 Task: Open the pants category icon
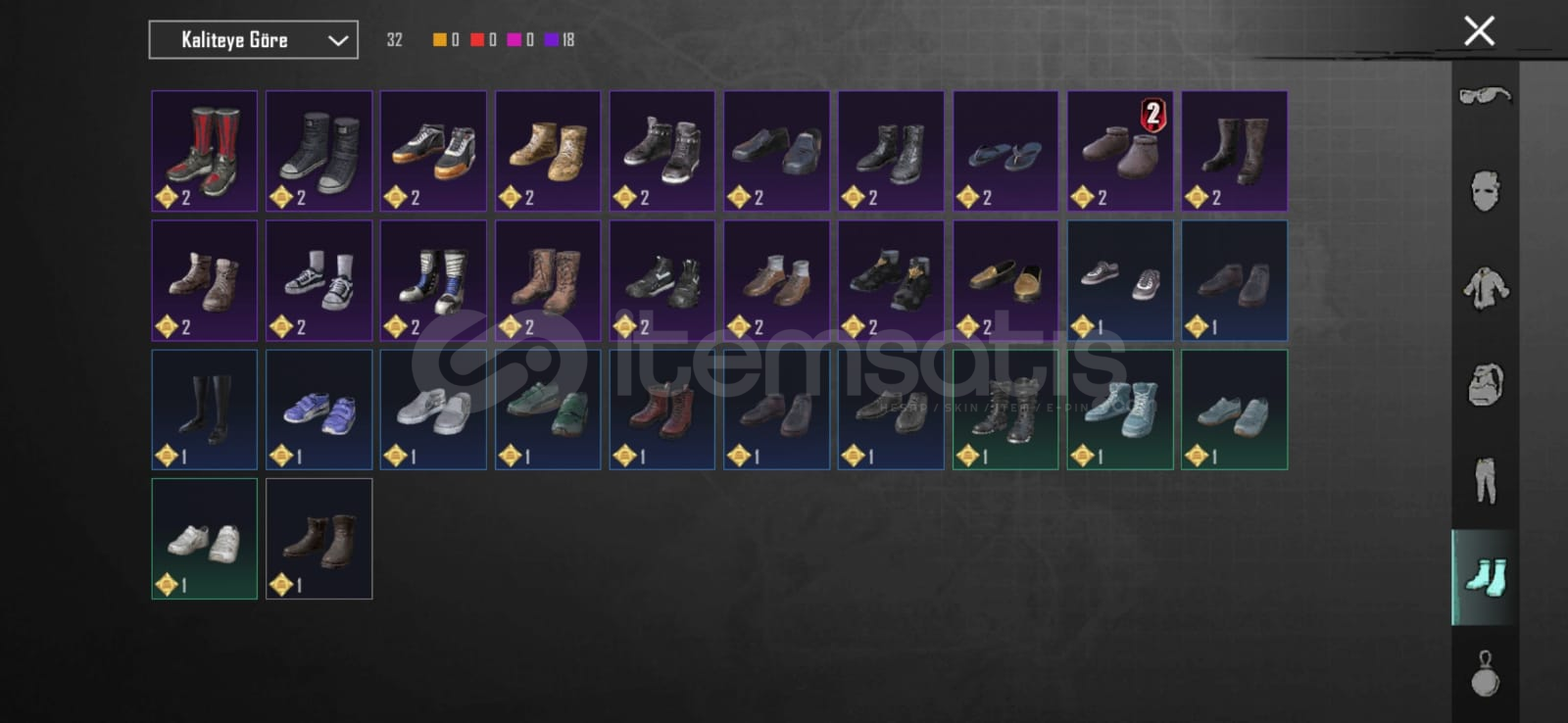(x=1485, y=480)
